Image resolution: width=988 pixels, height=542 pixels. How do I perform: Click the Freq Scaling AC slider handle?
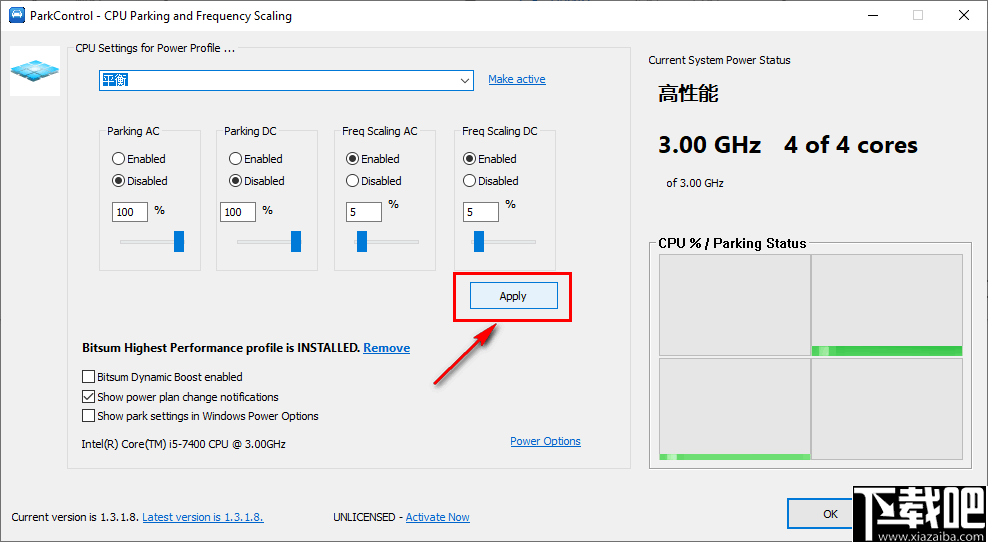pos(362,241)
